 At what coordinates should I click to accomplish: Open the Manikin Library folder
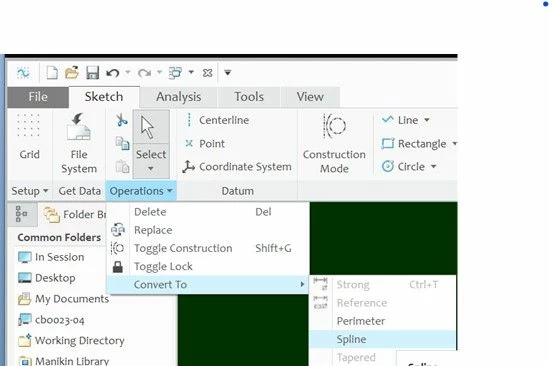pyautogui.click(x=63, y=360)
